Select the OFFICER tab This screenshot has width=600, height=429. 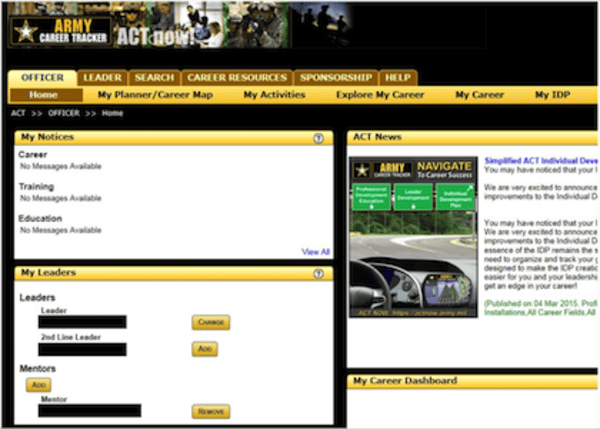coord(42,78)
